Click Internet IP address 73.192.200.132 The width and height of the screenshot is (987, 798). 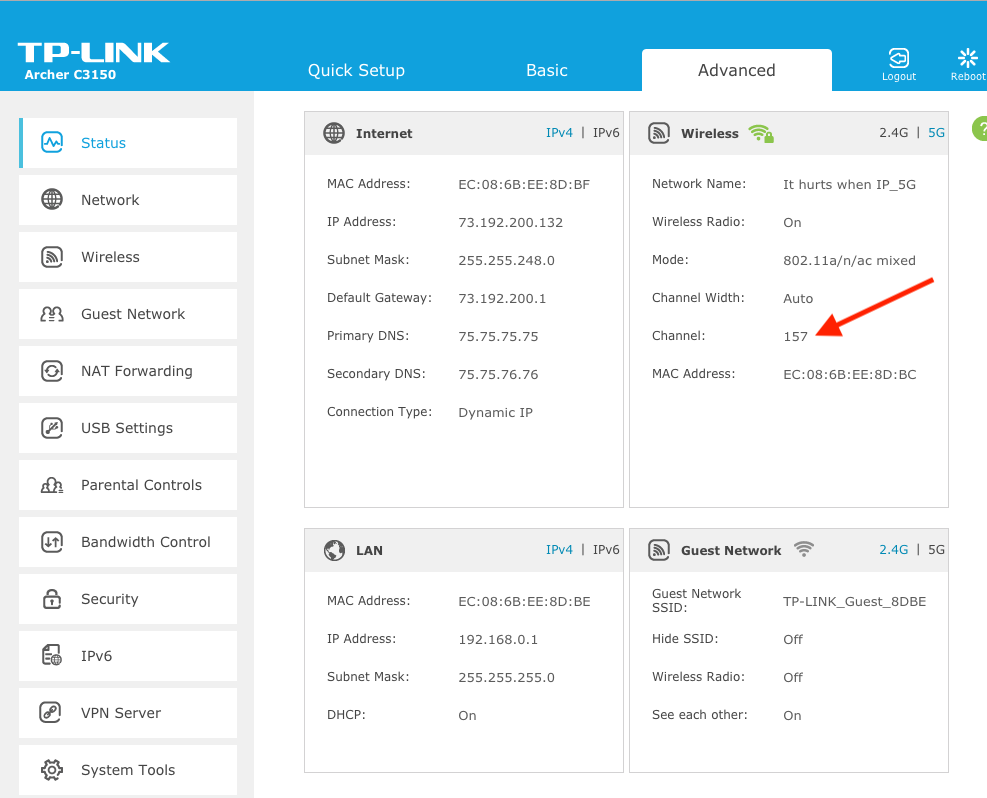point(510,222)
